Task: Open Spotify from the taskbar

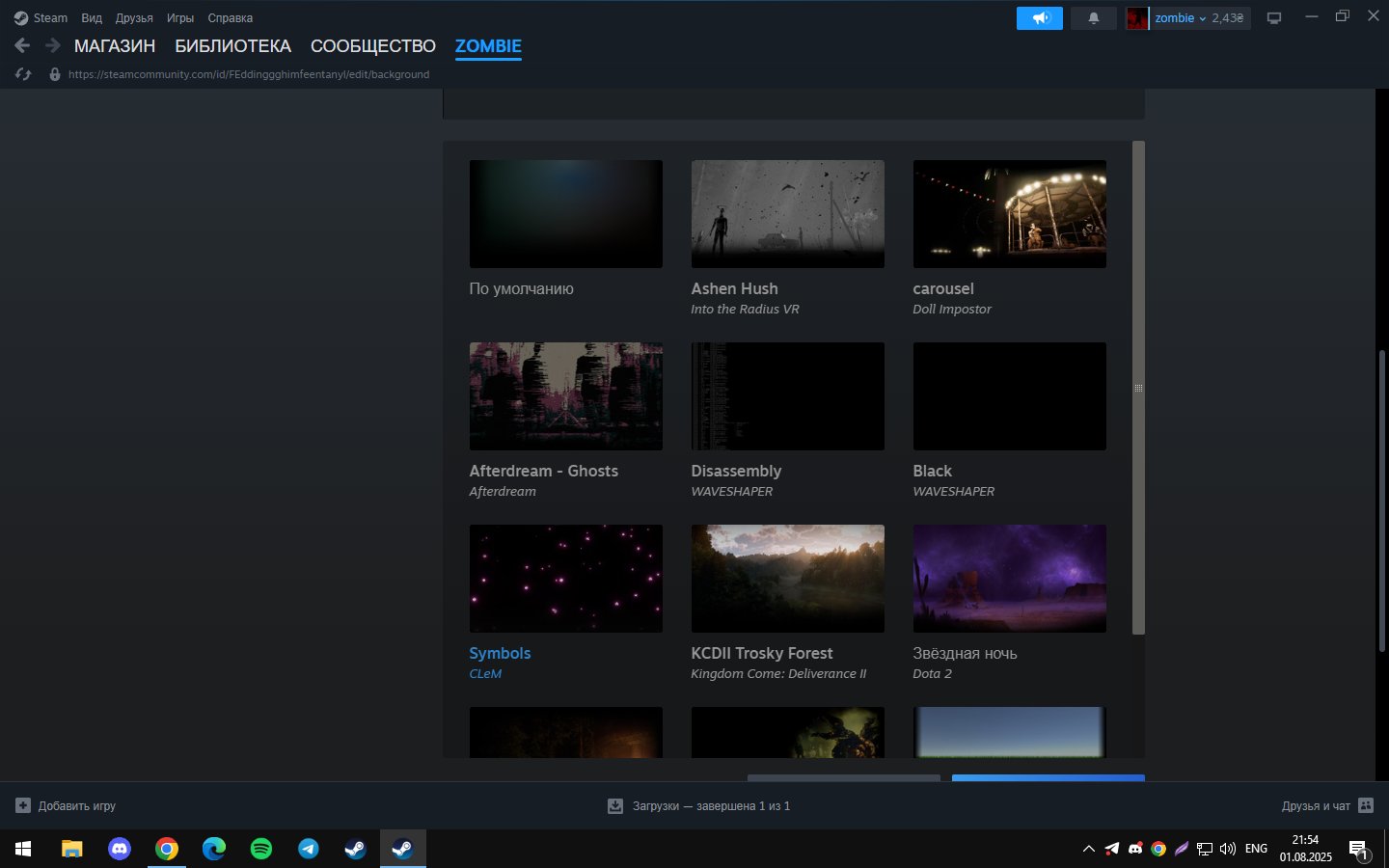Action: coord(261,849)
